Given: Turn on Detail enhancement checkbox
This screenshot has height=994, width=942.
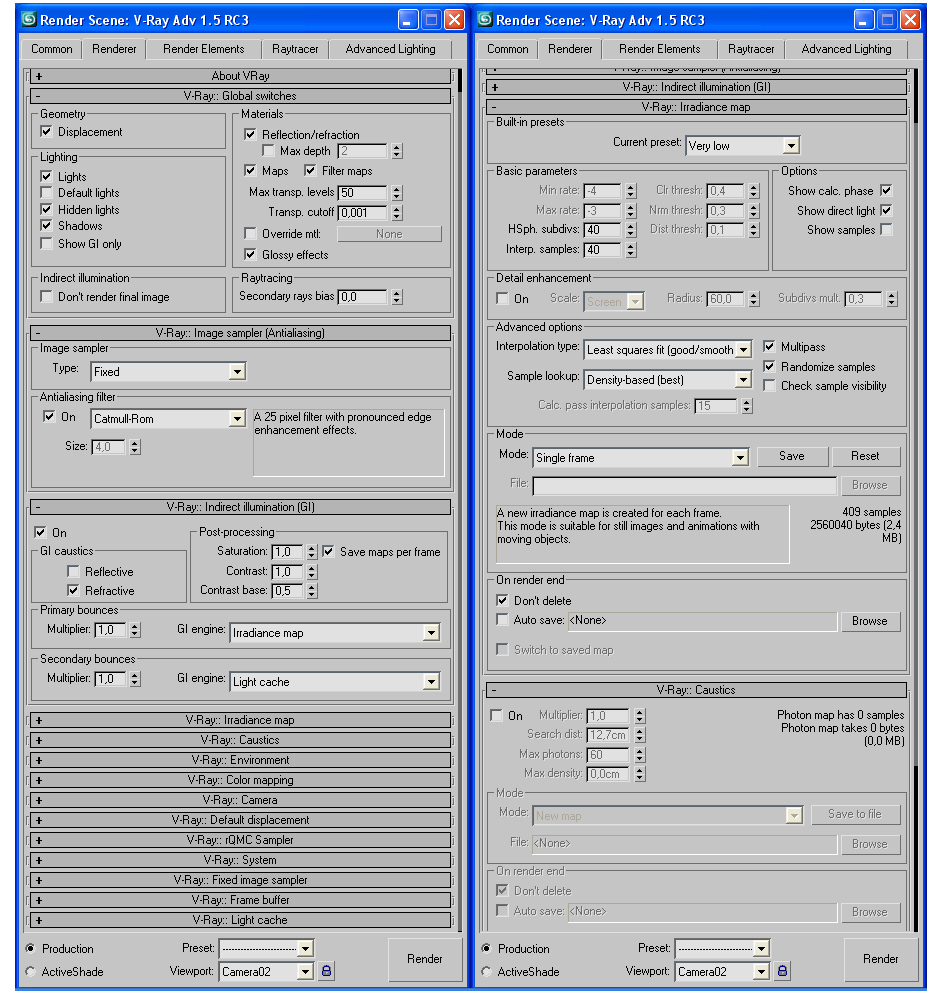Looking at the screenshot, I should 503,298.
